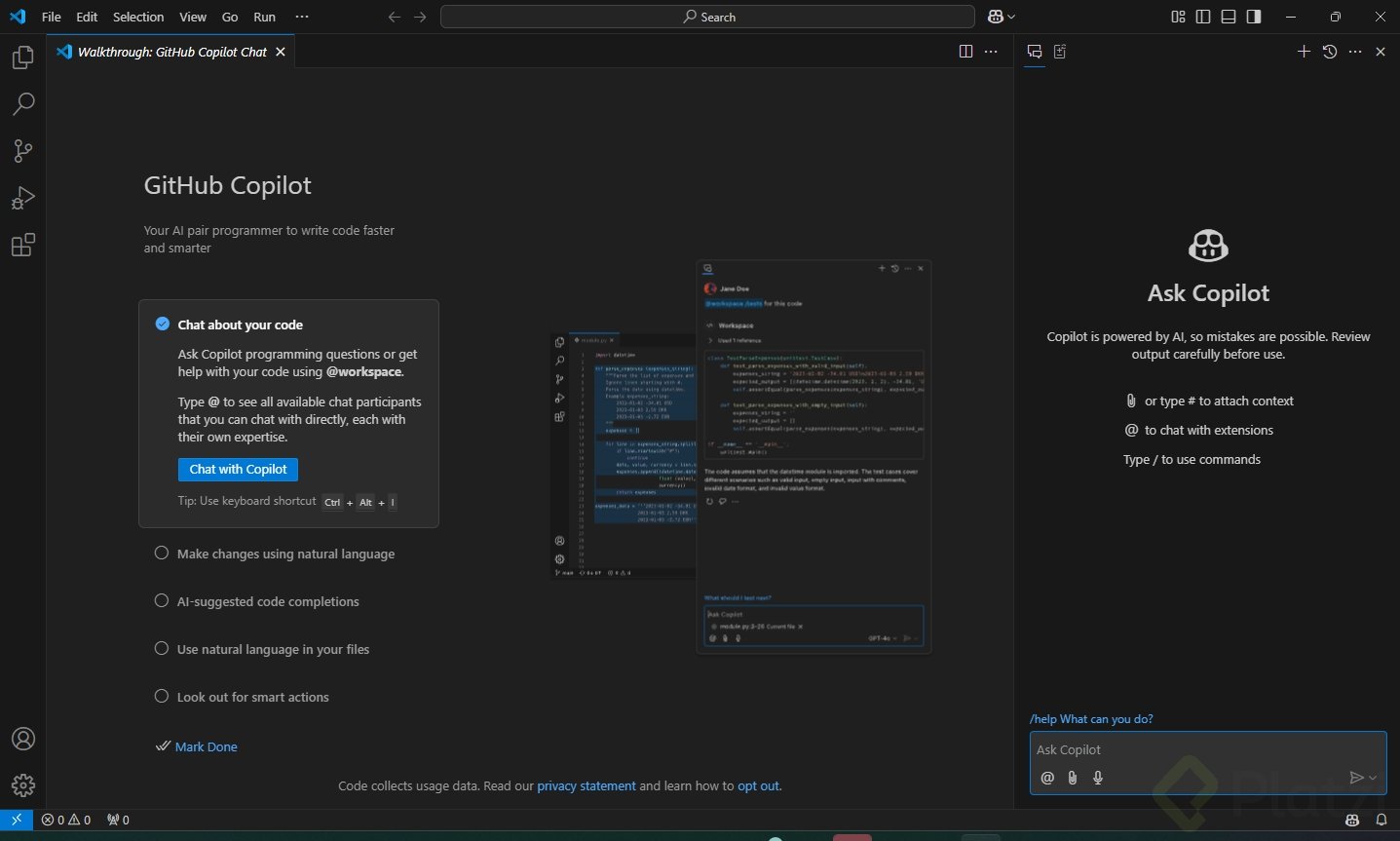Click the Go Back arrow in title bar
Image resolution: width=1400 pixels, height=841 pixels.
click(x=395, y=17)
